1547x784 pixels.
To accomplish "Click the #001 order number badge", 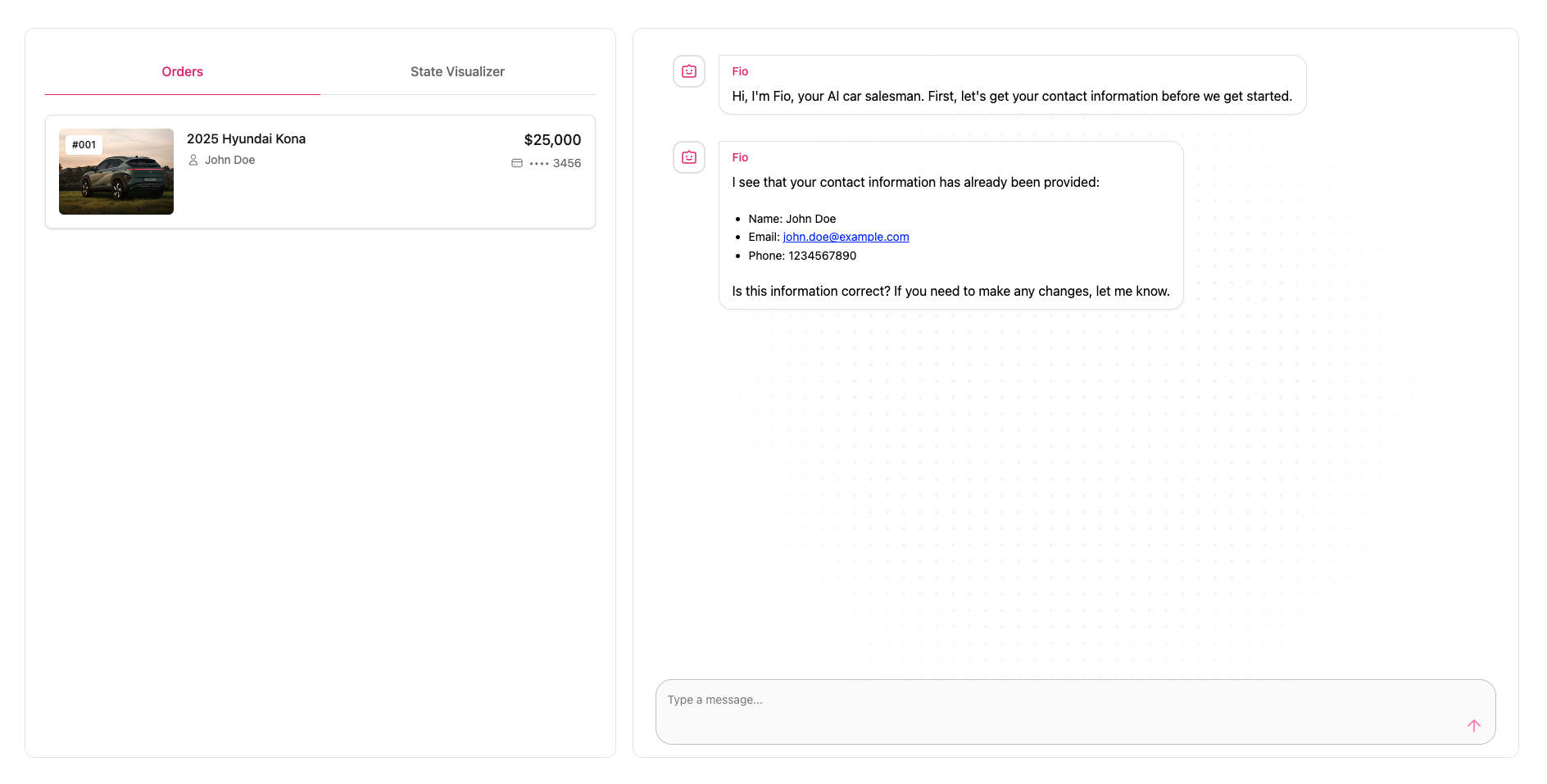I will point(84,145).
